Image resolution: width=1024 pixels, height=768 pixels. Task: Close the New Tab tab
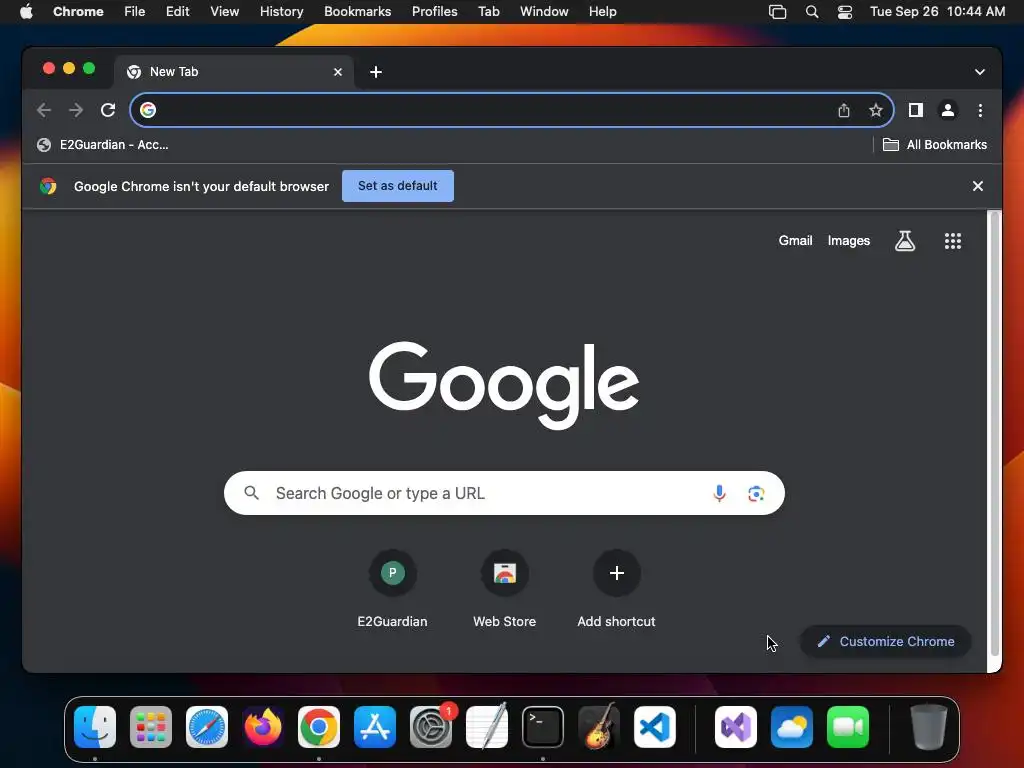pyautogui.click(x=338, y=72)
